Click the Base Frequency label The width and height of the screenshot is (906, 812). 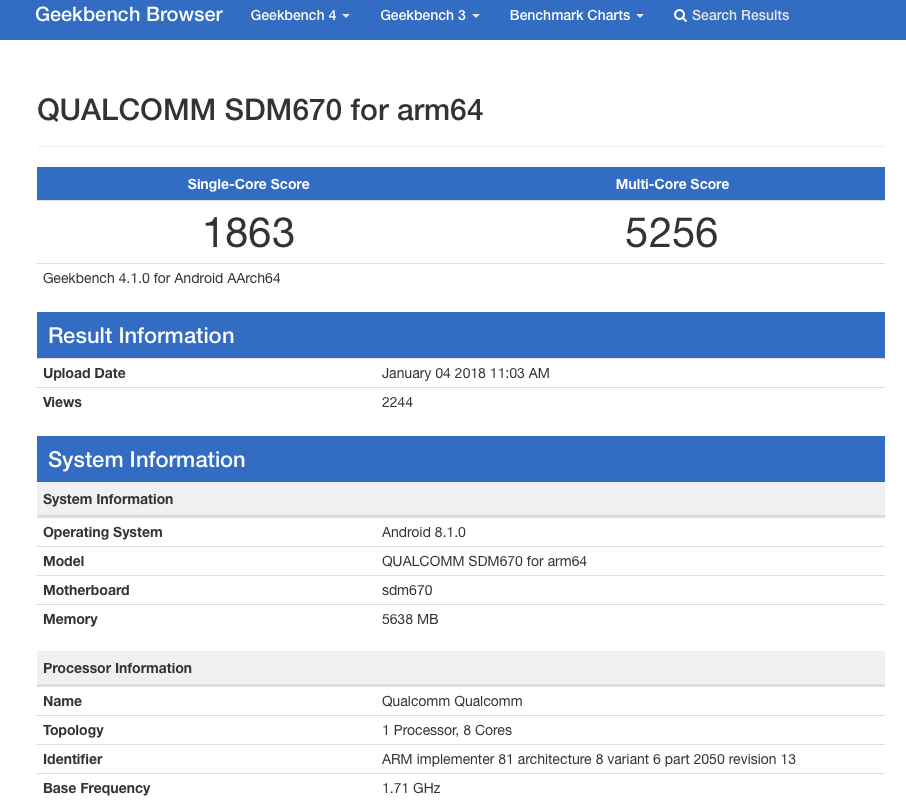tap(96, 788)
